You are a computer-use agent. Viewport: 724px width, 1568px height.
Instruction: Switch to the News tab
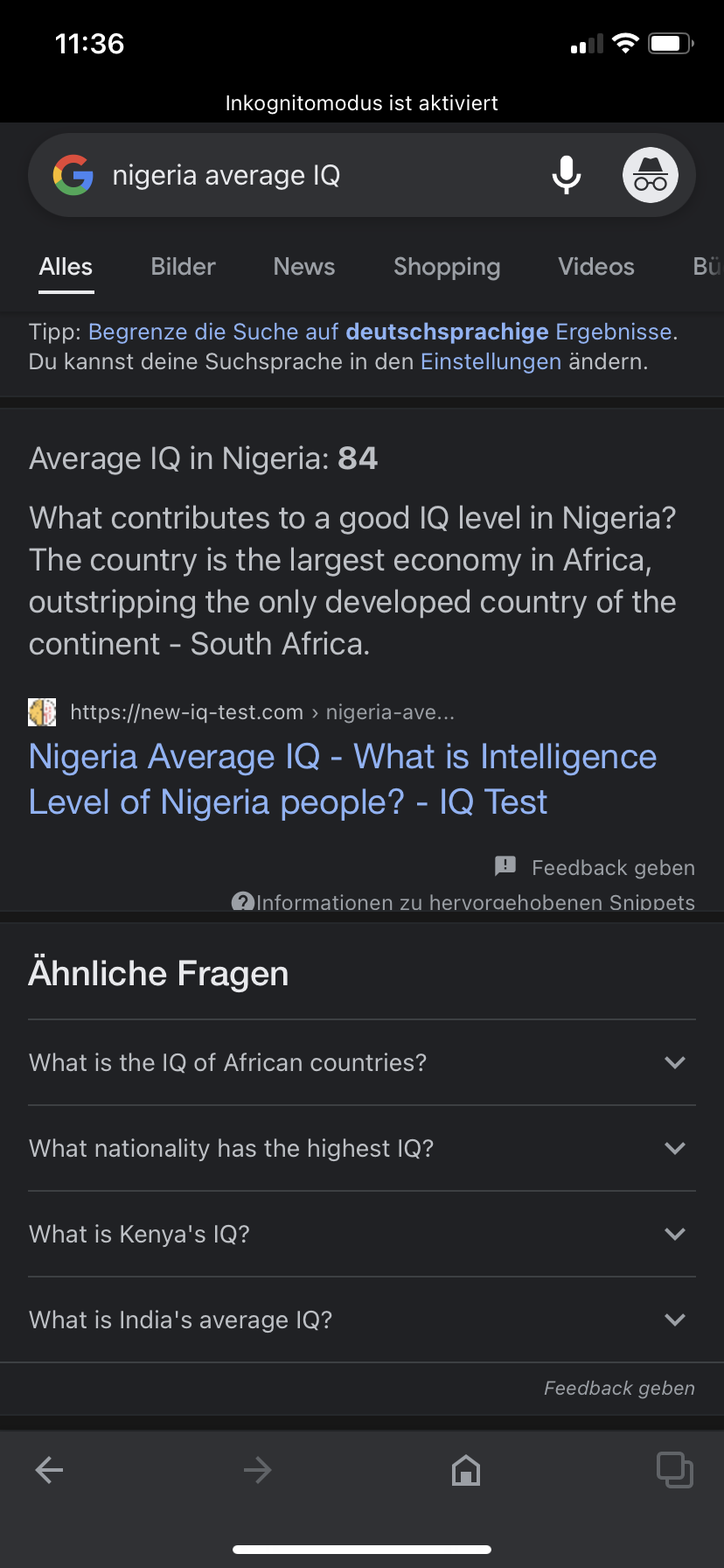point(304,267)
